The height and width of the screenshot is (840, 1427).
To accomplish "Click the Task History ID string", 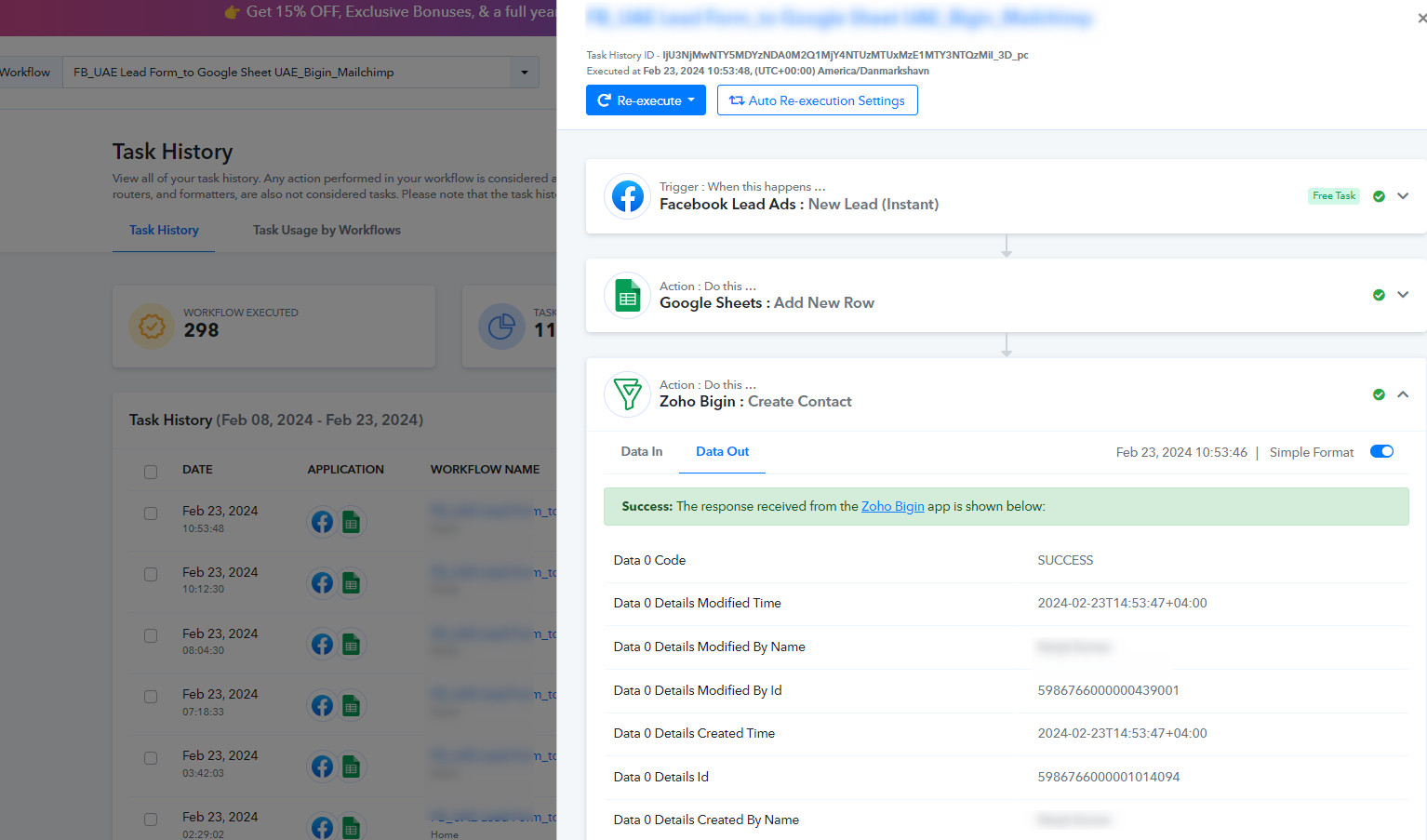I will point(846,55).
